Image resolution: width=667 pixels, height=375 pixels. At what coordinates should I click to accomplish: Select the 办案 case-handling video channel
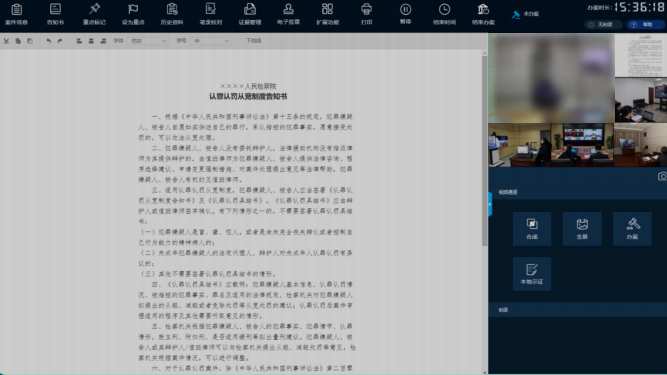pos(632,229)
